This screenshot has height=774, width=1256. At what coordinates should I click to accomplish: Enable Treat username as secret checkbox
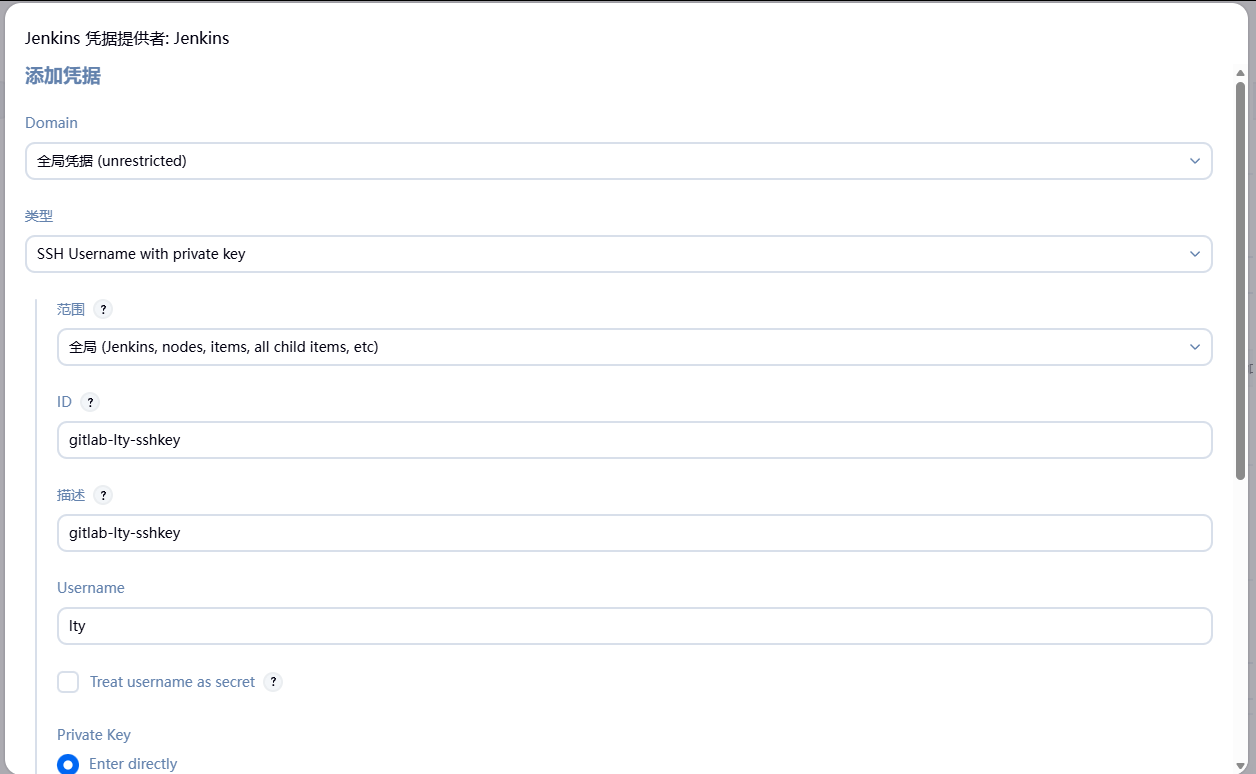pyautogui.click(x=68, y=682)
